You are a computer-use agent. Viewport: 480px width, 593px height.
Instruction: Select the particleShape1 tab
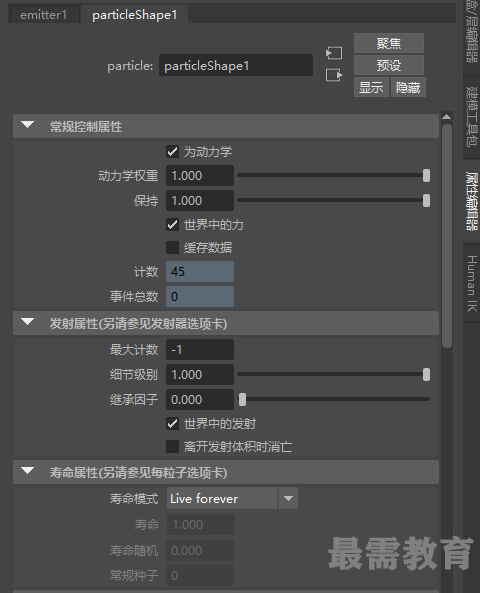point(135,15)
